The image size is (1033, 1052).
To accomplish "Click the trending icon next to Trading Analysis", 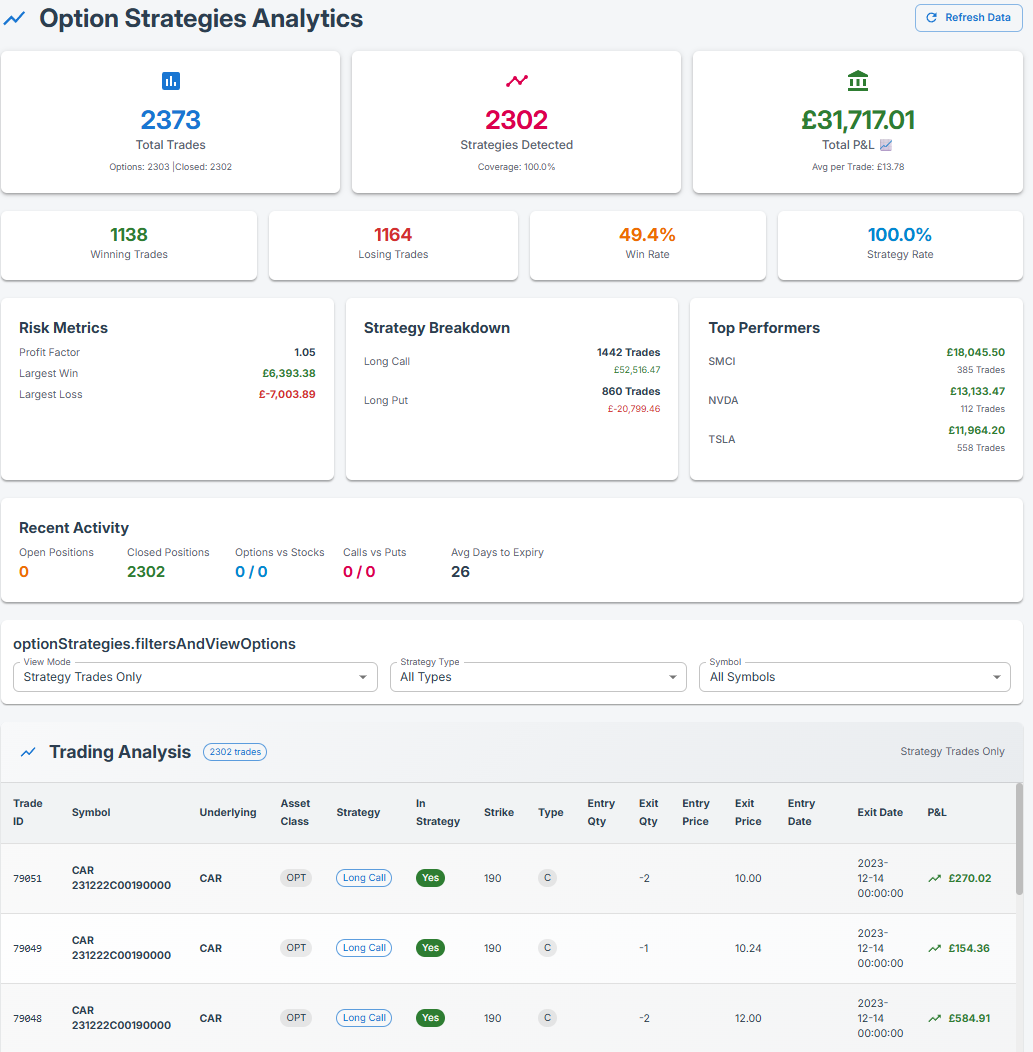I will coord(29,752).
